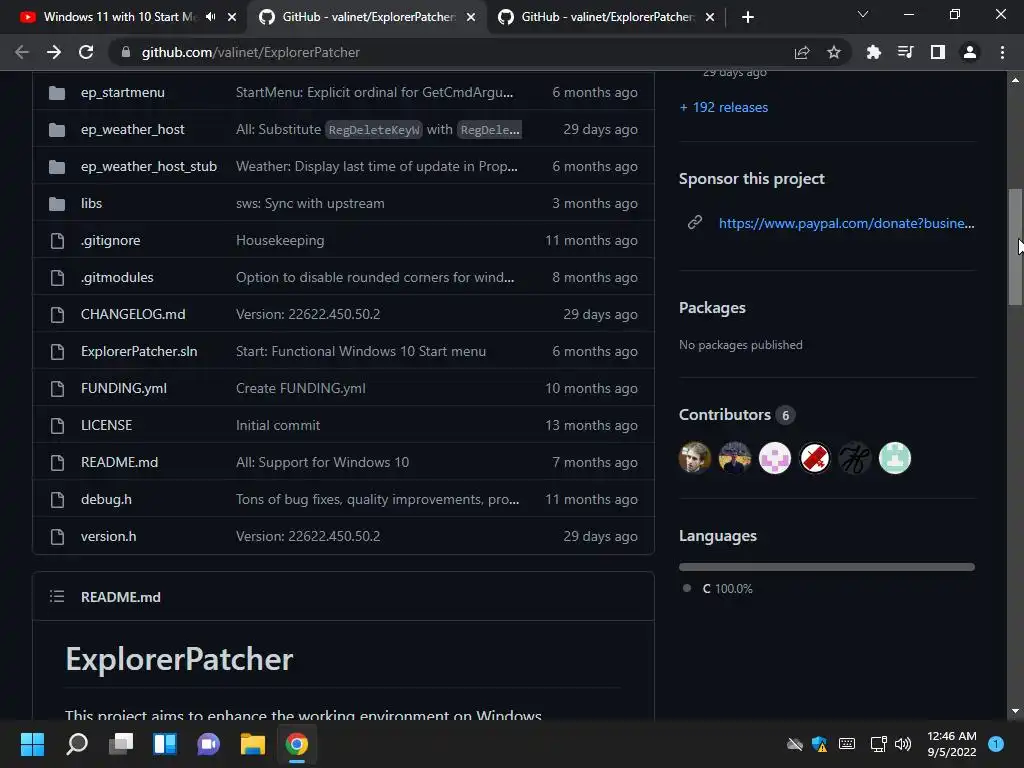Open the 'Initial commit' commit message
The image size is (1024, 768).
278,426
